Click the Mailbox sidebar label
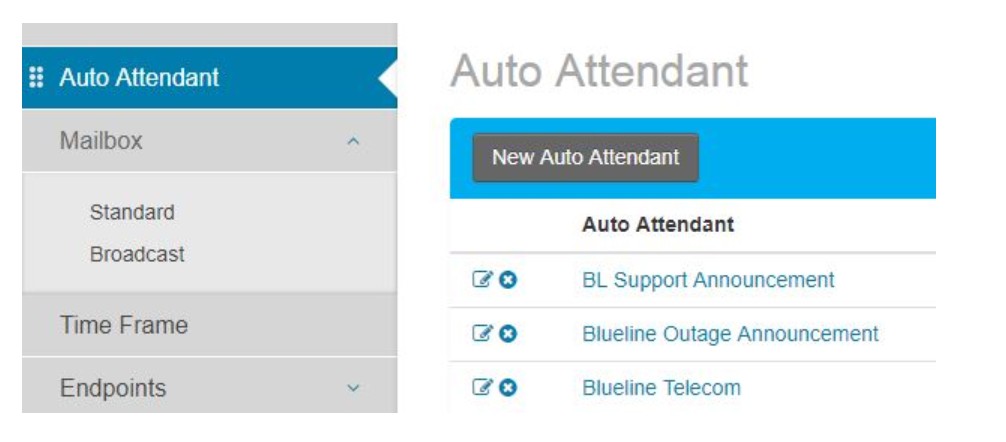This screenshot has width=1006, height=442. pos(101,140)
